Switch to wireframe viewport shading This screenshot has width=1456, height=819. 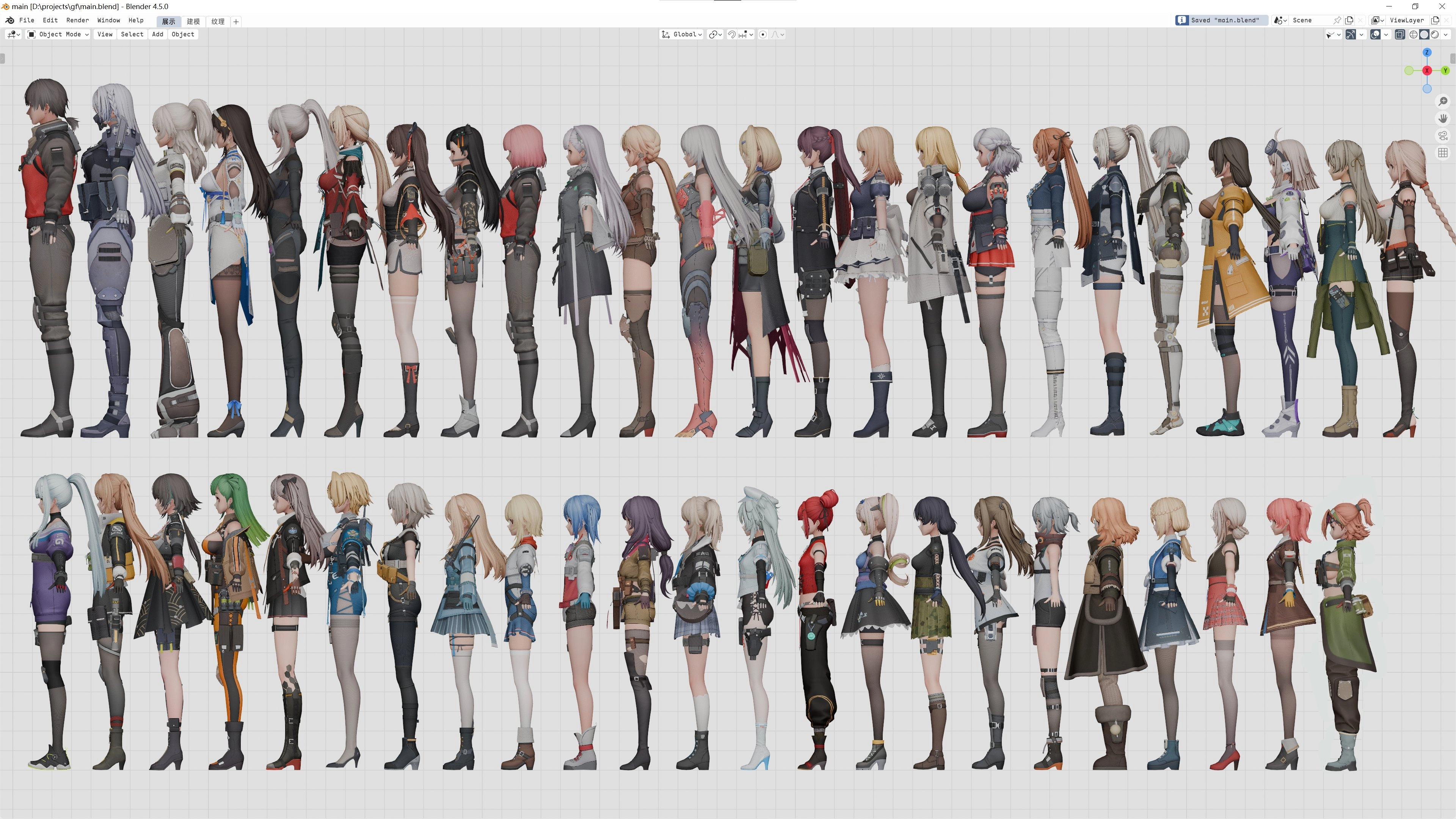tap(1413, 35)
